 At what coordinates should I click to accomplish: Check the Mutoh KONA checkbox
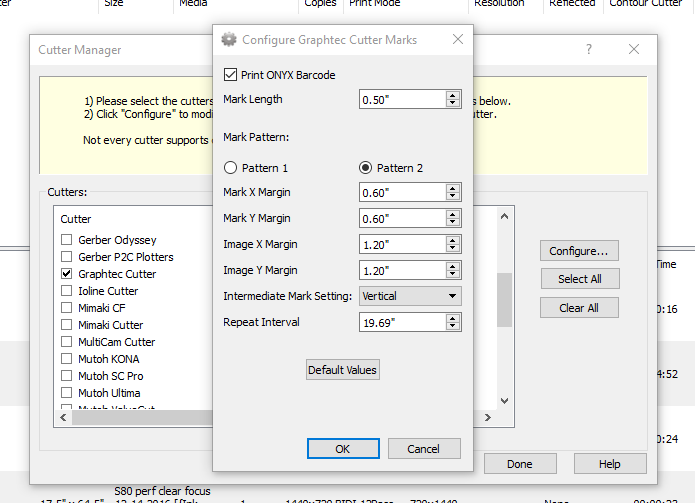click(66, 359)
